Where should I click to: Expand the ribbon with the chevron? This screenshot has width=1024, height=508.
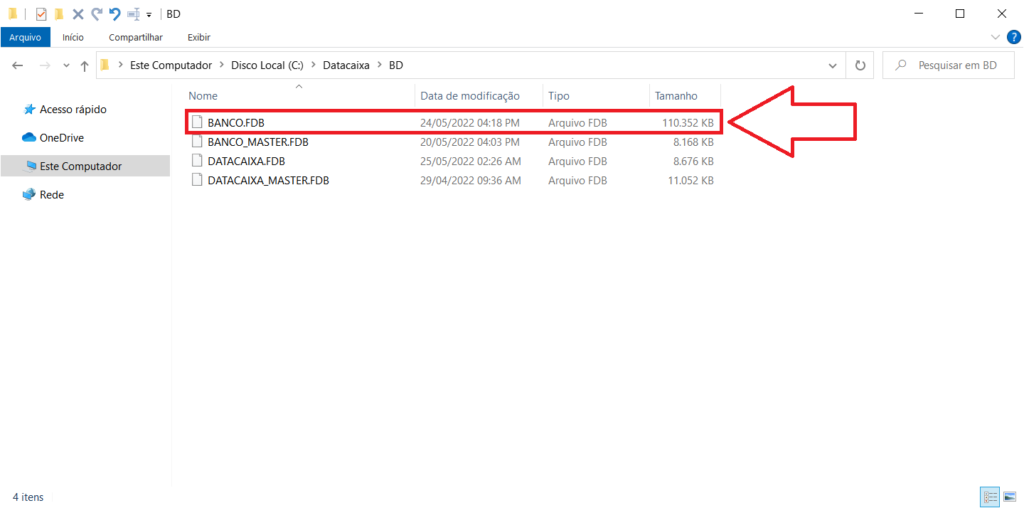pos(995,37)
